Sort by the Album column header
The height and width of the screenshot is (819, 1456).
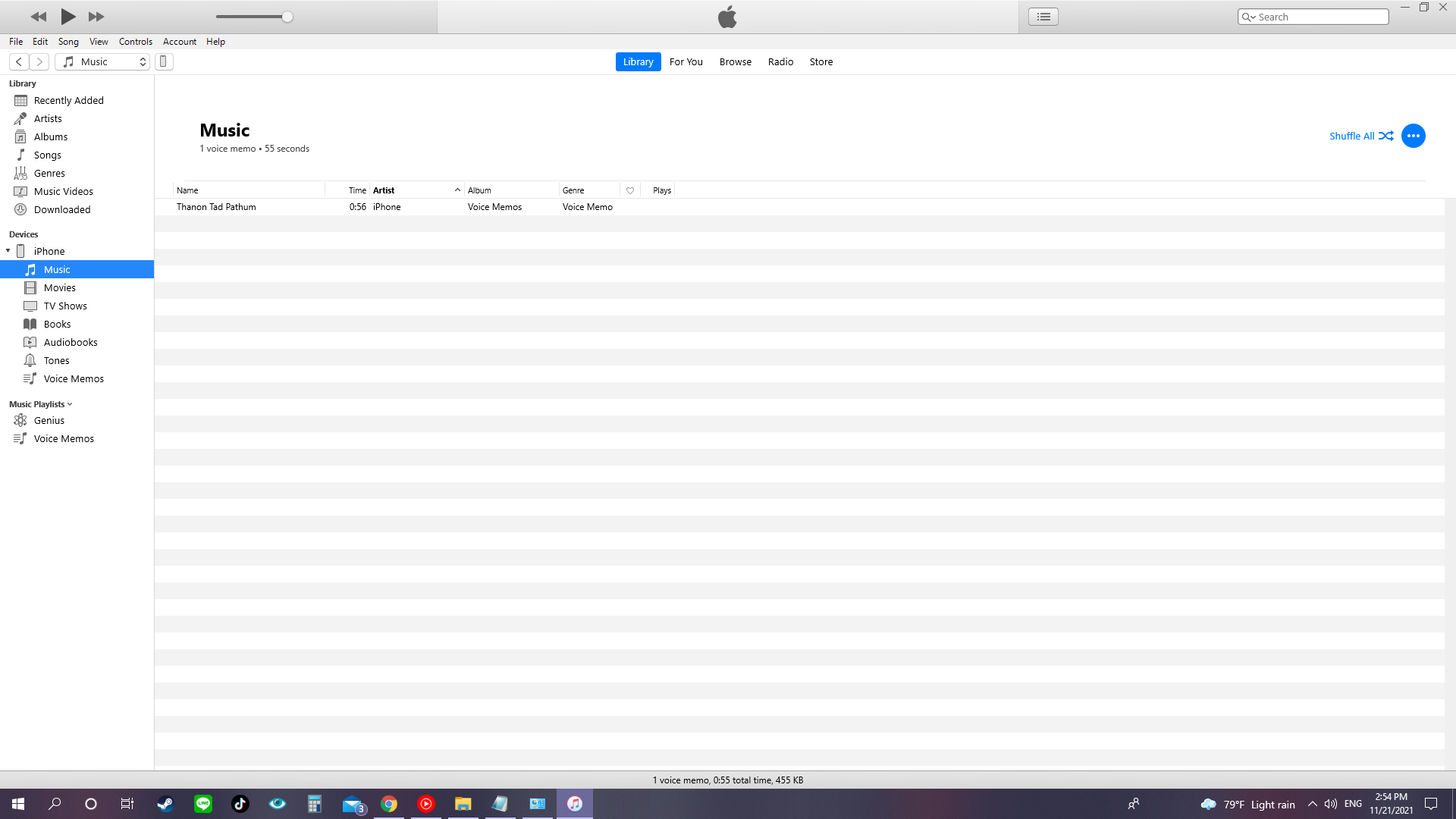[512, 190]
